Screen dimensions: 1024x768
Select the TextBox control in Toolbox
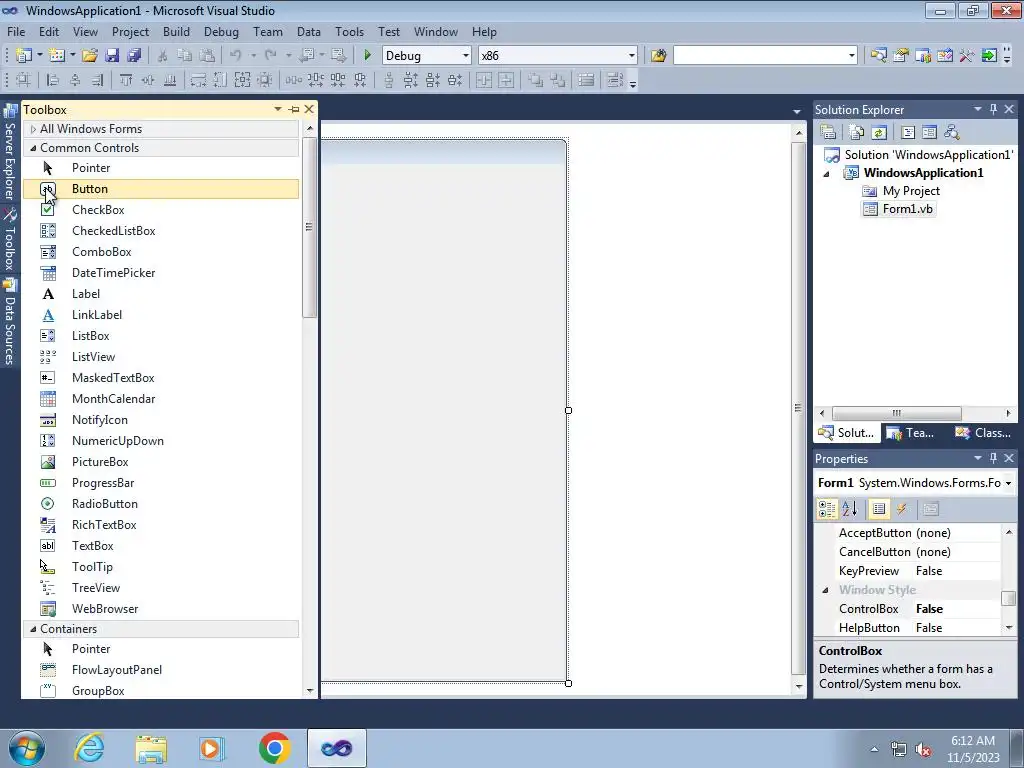[161, 546]
